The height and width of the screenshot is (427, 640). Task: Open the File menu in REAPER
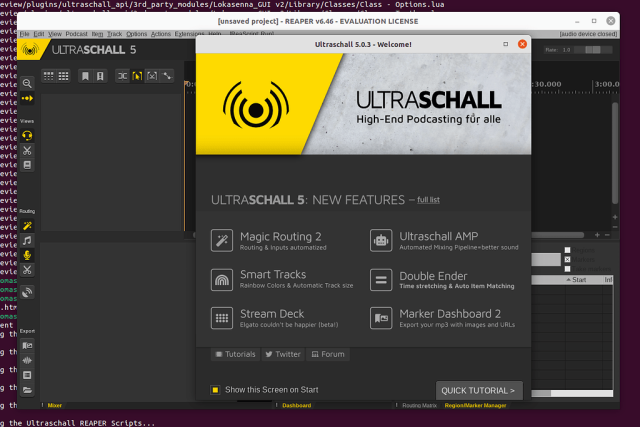24,34
